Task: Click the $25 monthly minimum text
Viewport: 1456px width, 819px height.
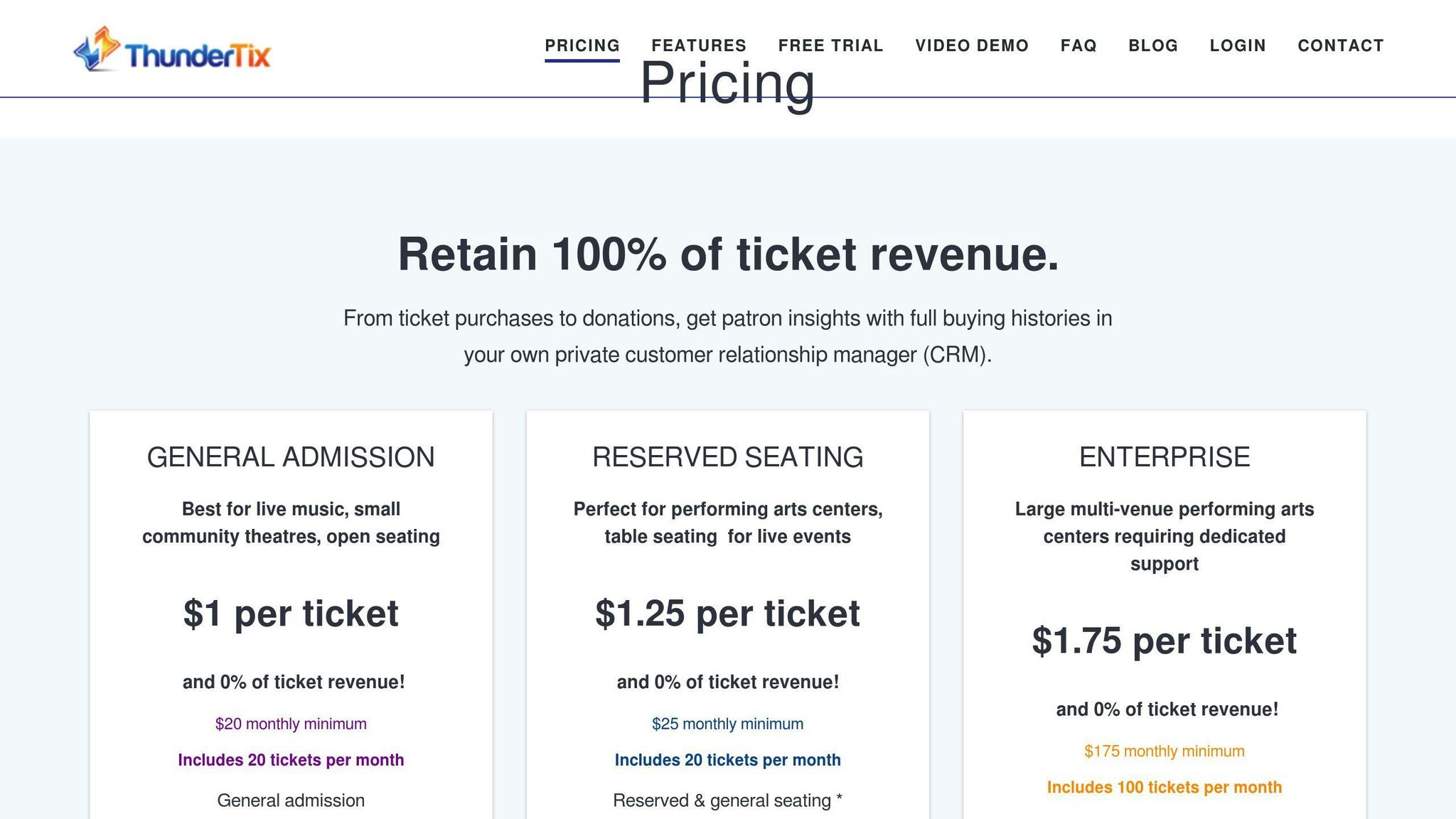Action: coord(727,724)
